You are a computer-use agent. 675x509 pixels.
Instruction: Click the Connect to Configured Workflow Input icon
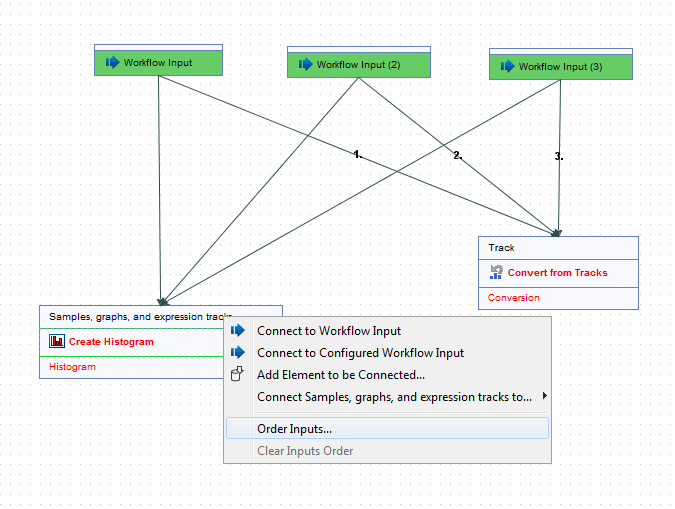point(238,352)
